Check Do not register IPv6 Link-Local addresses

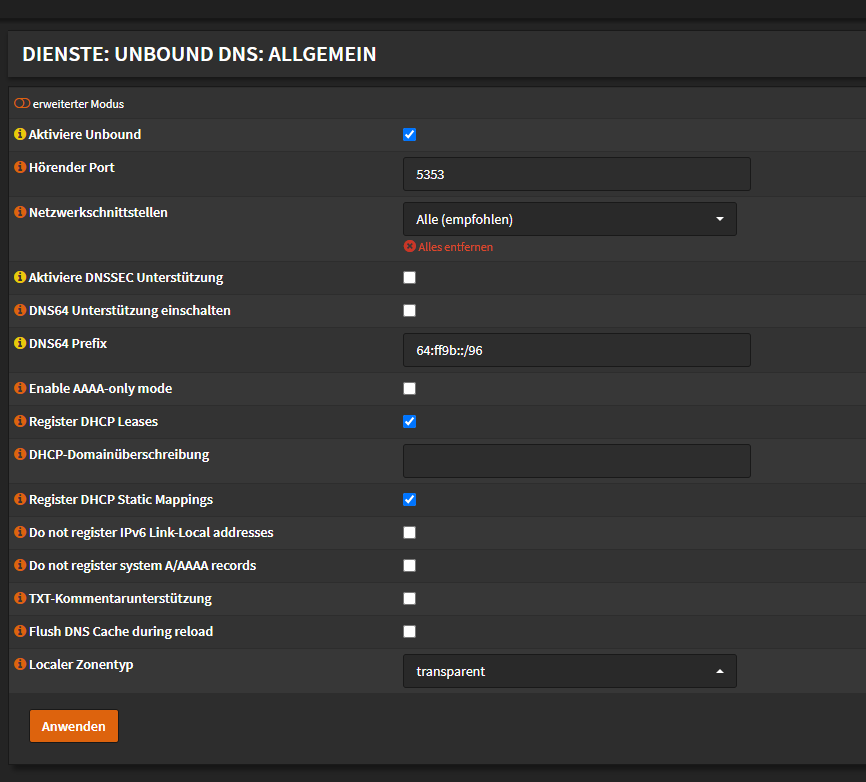pos(409,533)
